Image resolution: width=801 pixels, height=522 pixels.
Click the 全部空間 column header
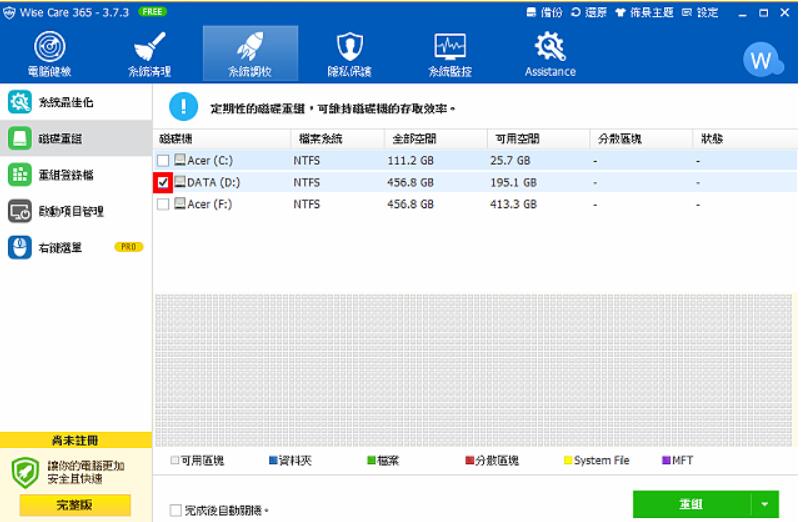click(436, 138)
